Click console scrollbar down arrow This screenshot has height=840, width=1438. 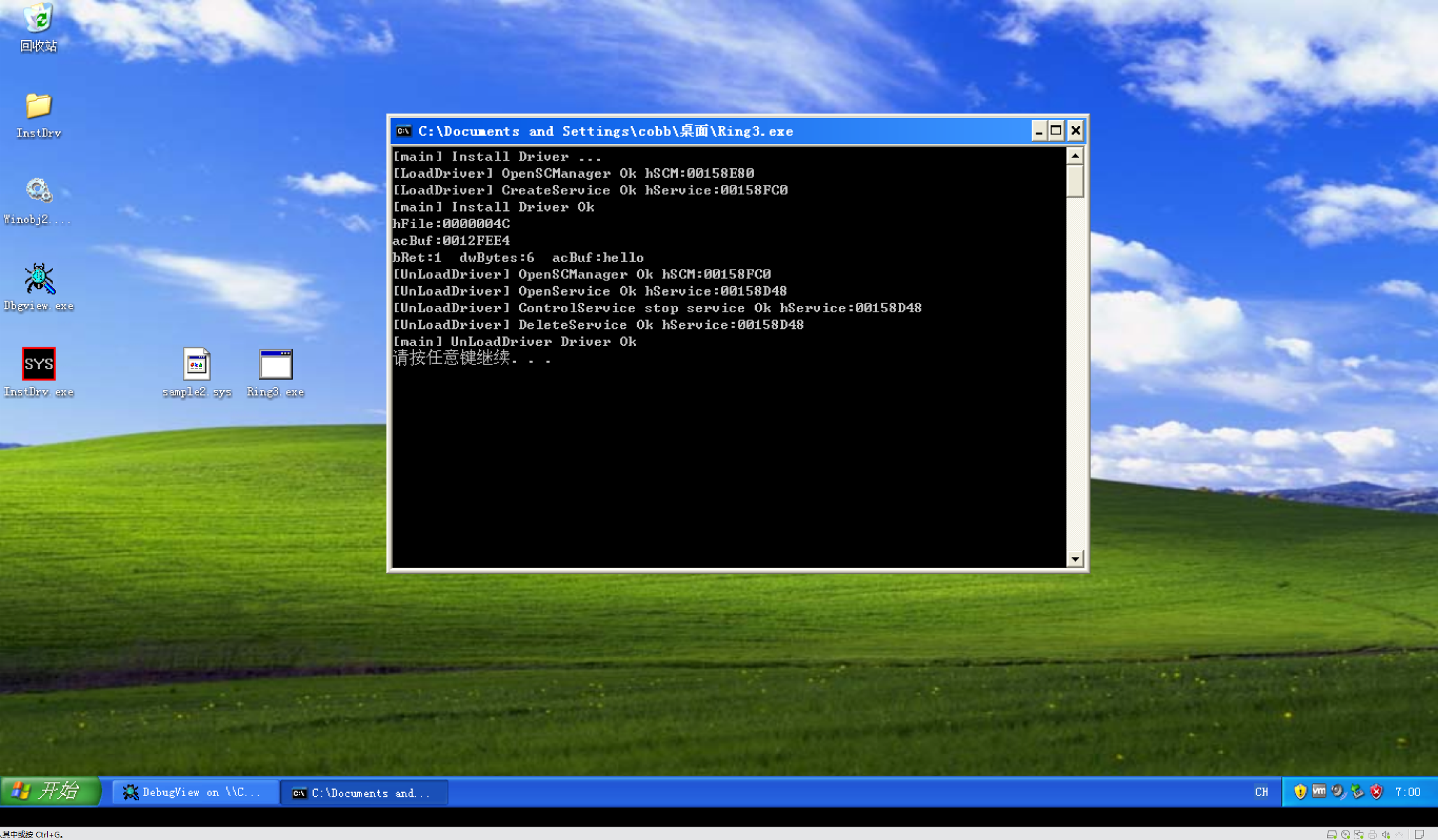tap(1075, 559)
